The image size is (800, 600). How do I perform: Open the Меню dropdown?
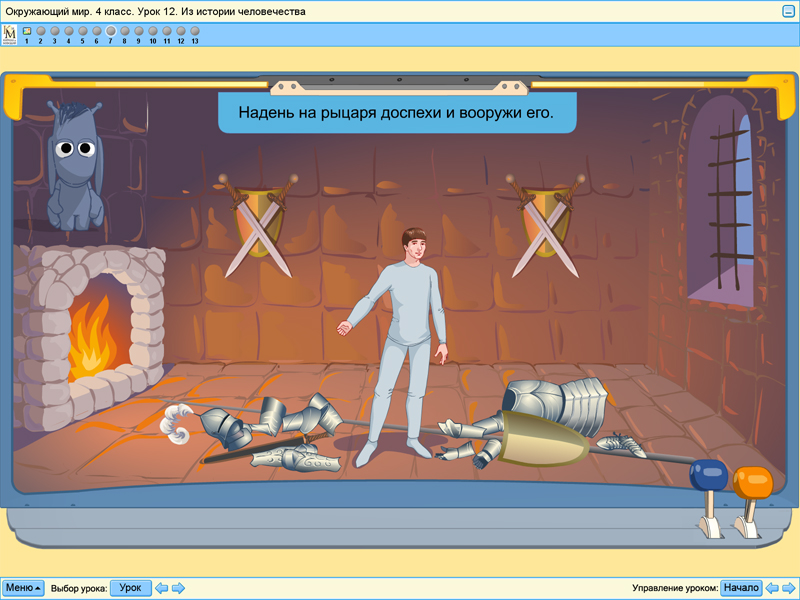coord(23,588)
